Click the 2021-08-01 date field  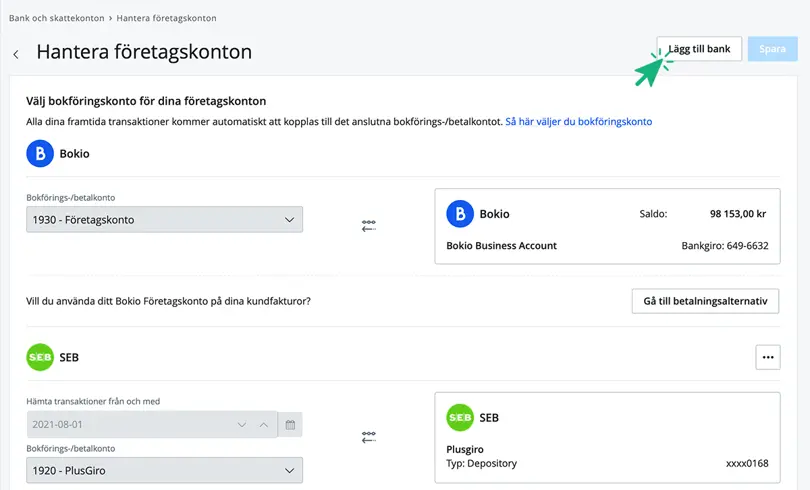coord(152,424)
